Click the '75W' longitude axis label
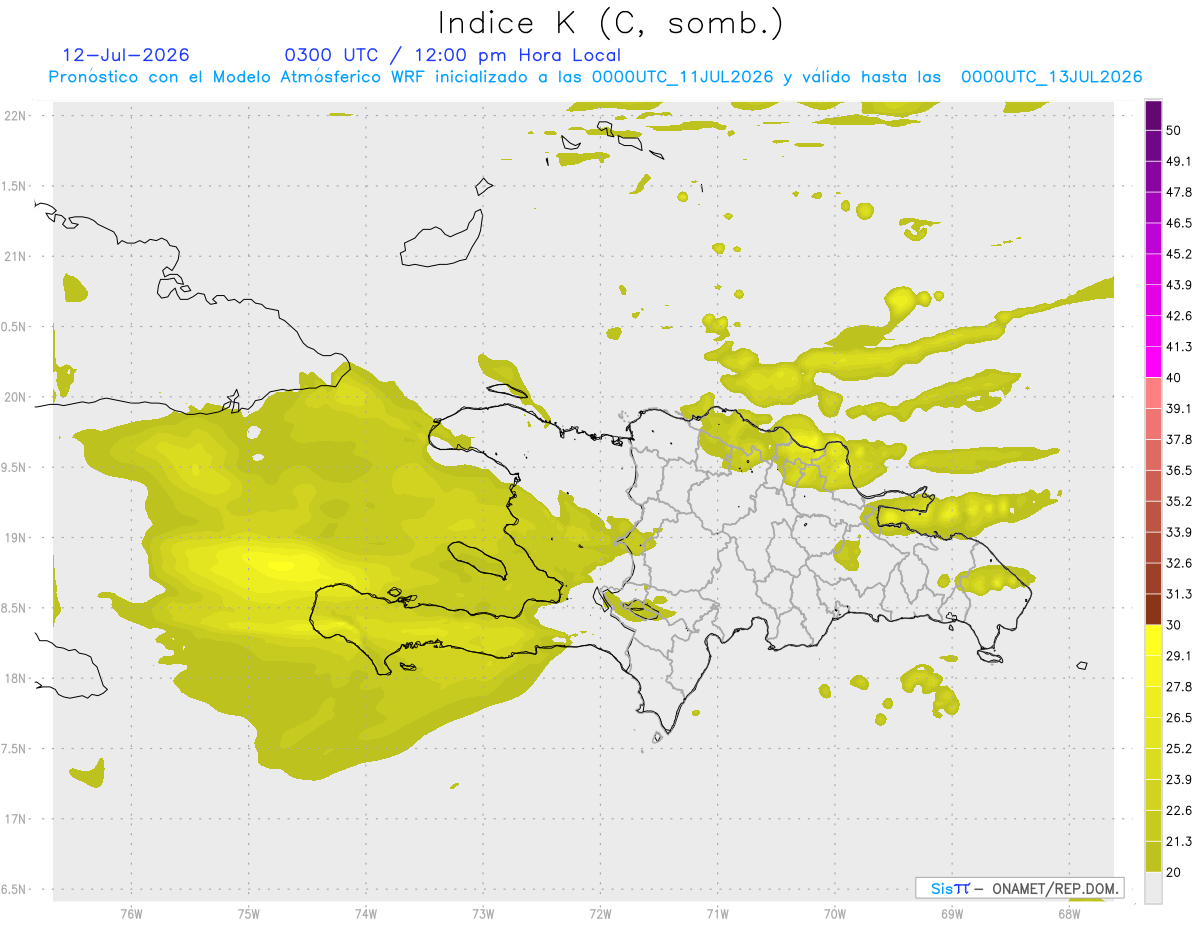This screenshot has height=927, width=1200. point(248,912)
